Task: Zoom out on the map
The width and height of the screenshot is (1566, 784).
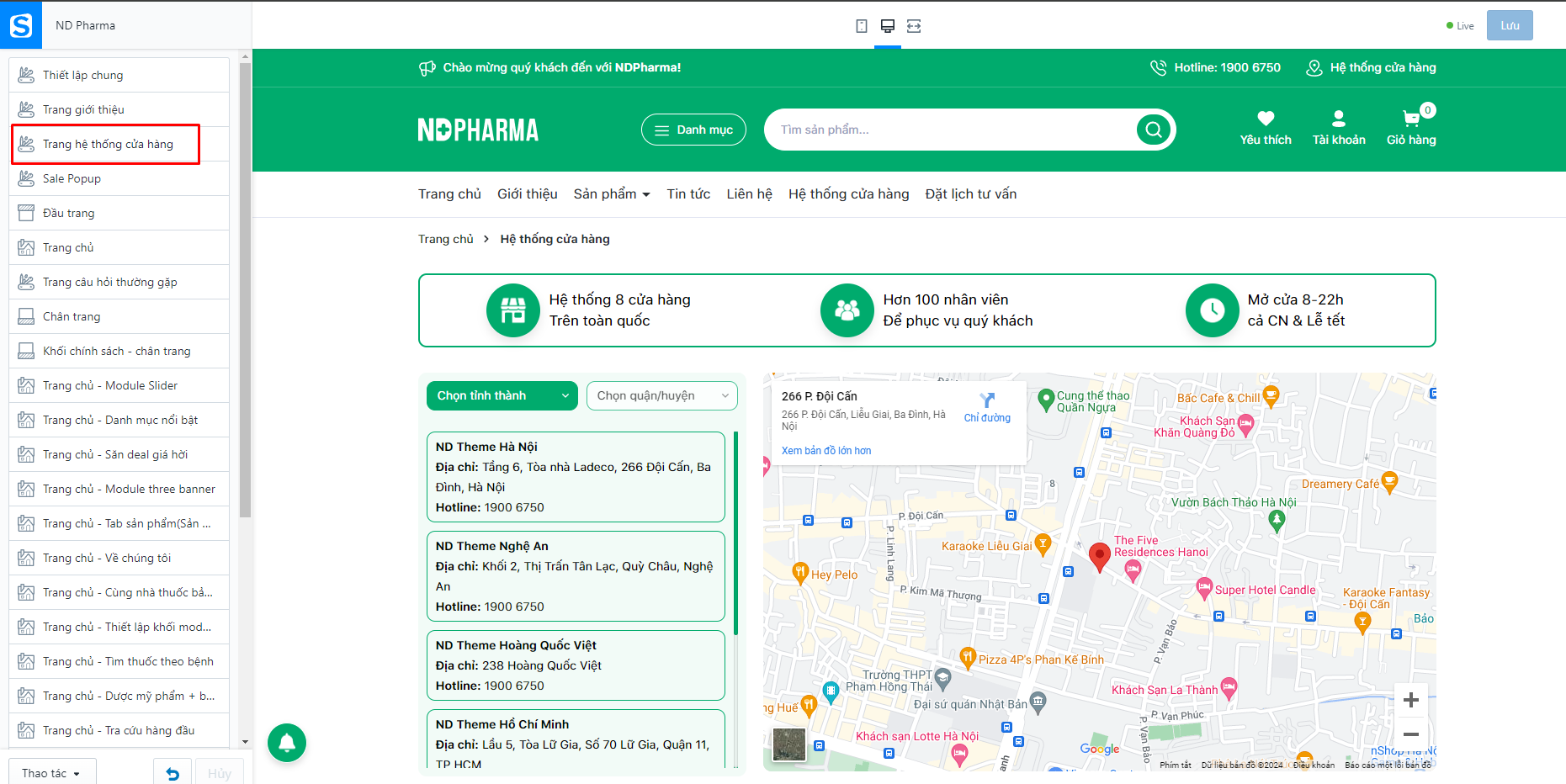Action: tap(1411, 734)
